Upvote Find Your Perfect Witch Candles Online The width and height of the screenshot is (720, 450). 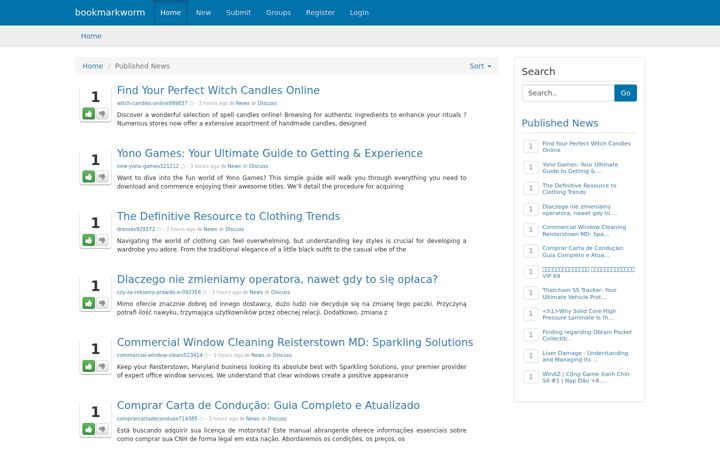coord(89,113)
